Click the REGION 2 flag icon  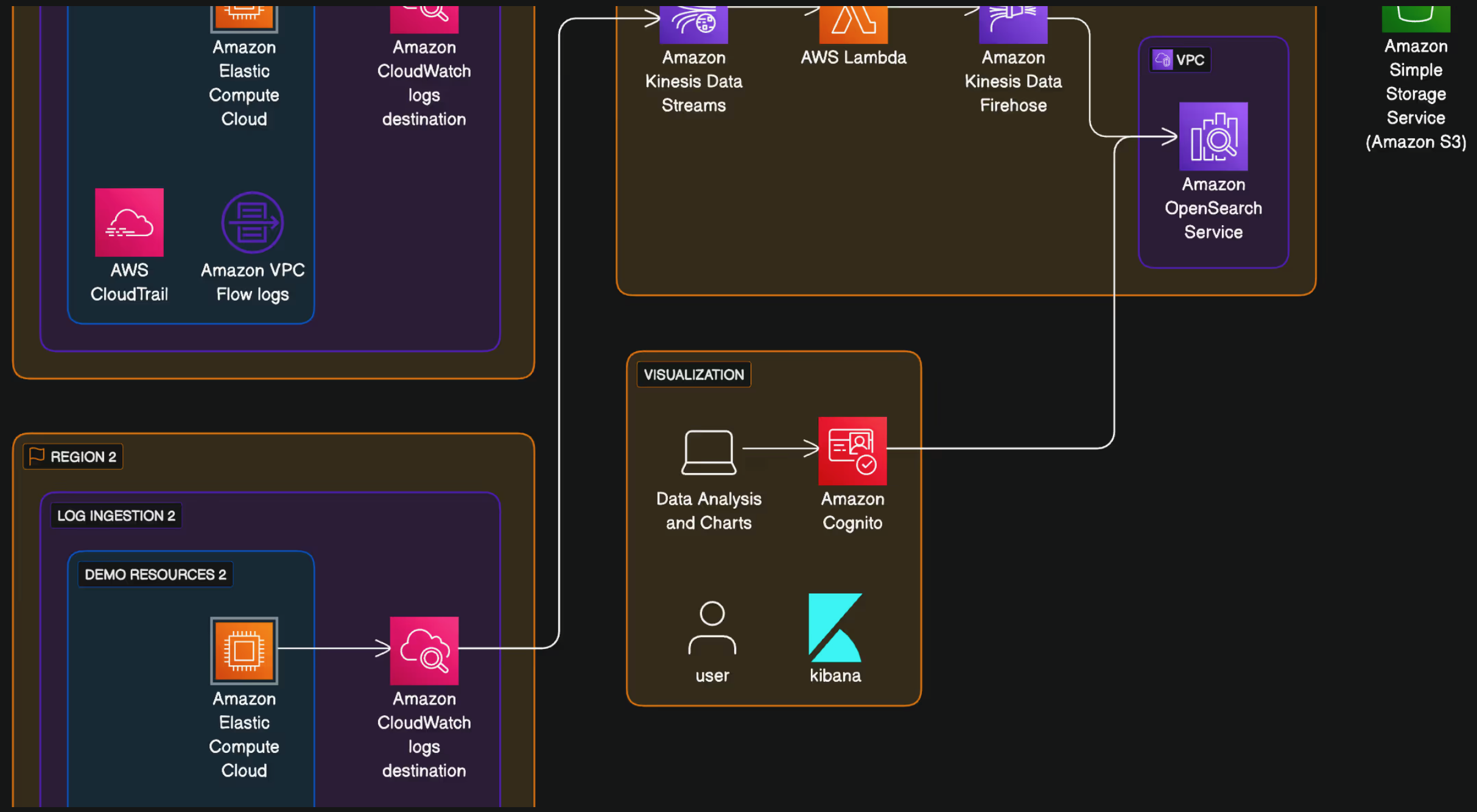pos(37,456)
